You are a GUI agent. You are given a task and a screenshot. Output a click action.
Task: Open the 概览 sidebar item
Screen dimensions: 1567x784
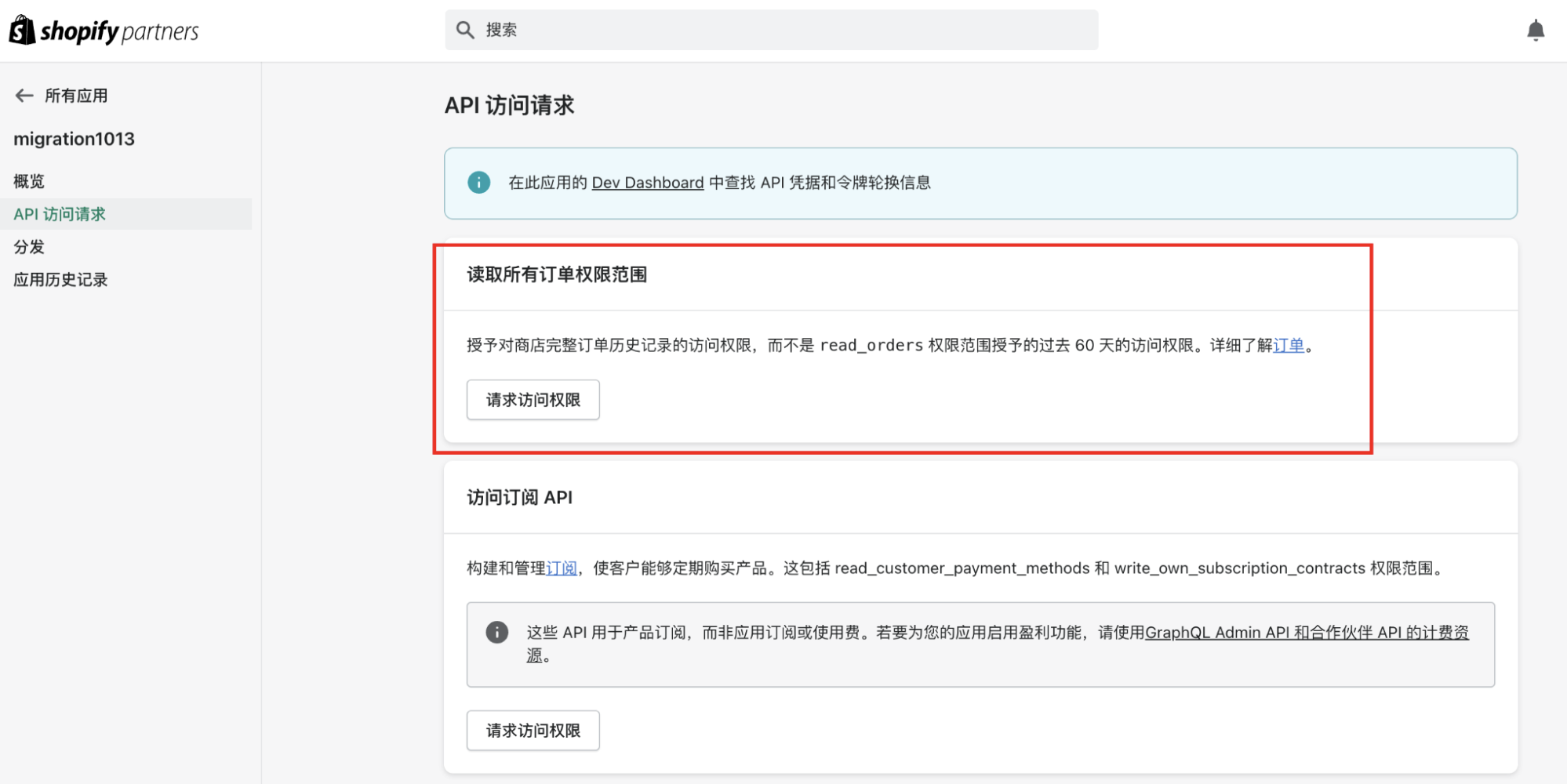tap(29, 181)
